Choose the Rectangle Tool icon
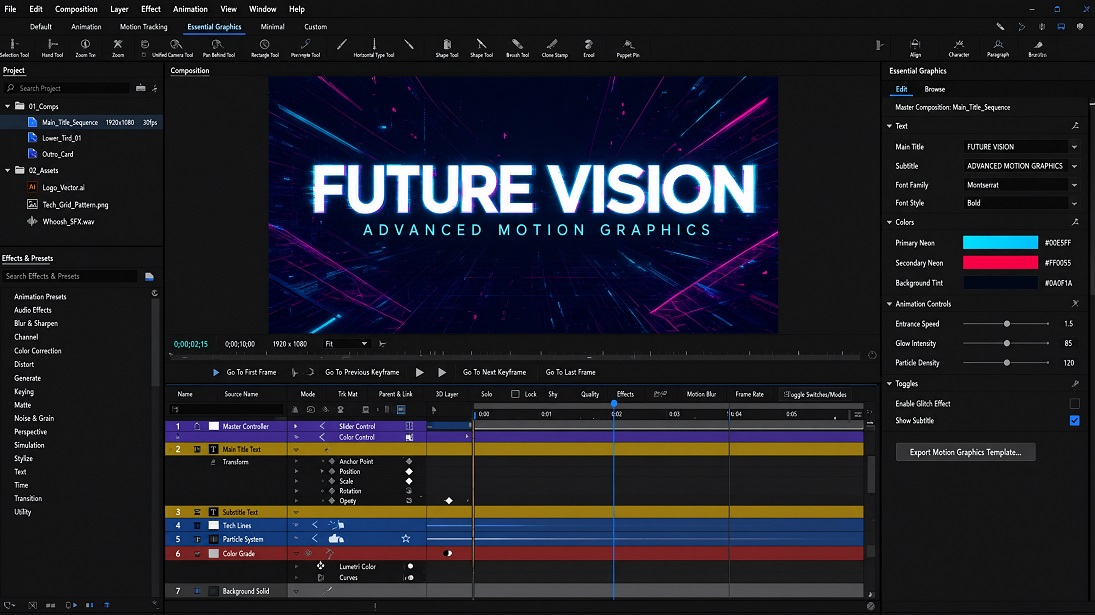Image resolution: width=1095 pixels, height=615 pixels. [265, 47]
